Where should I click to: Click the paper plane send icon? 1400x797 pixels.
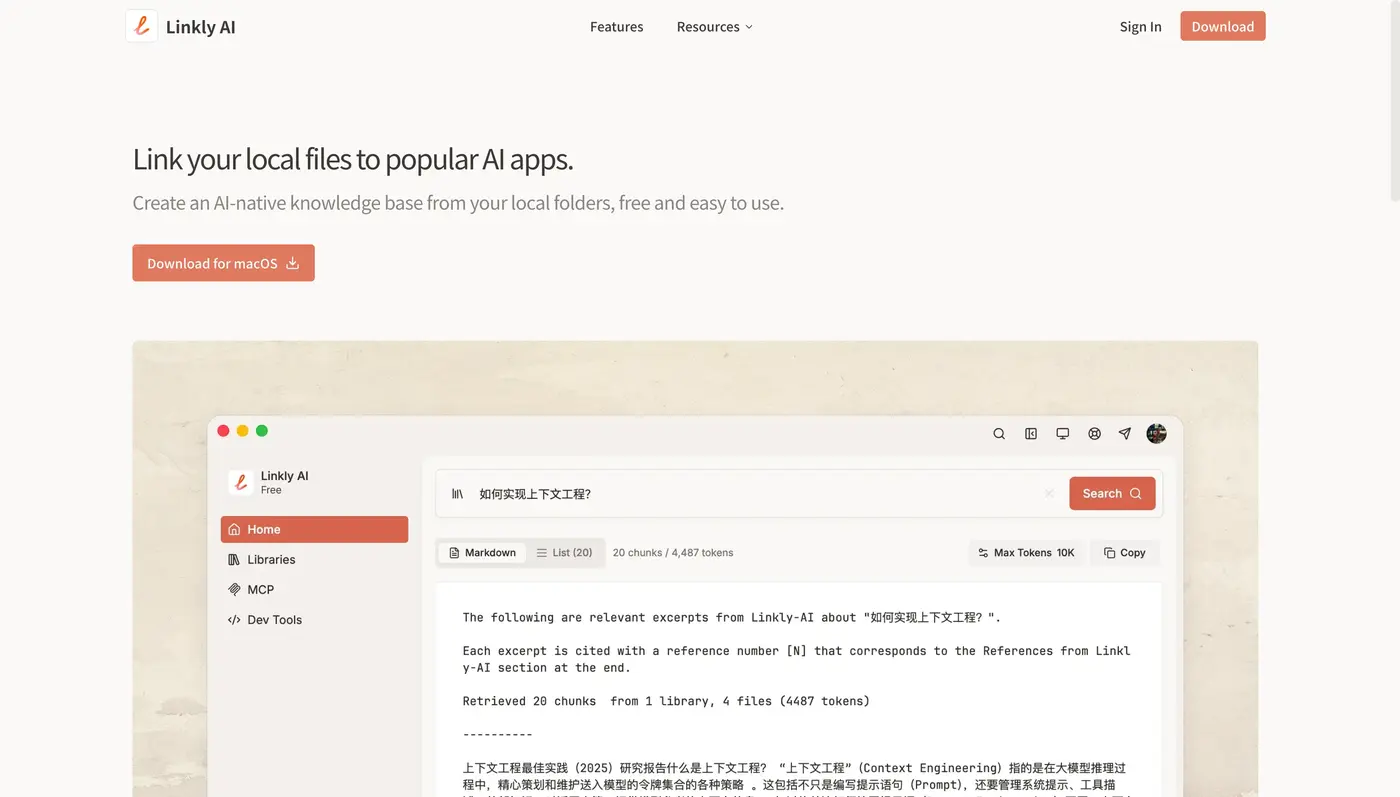(1124, 433)
